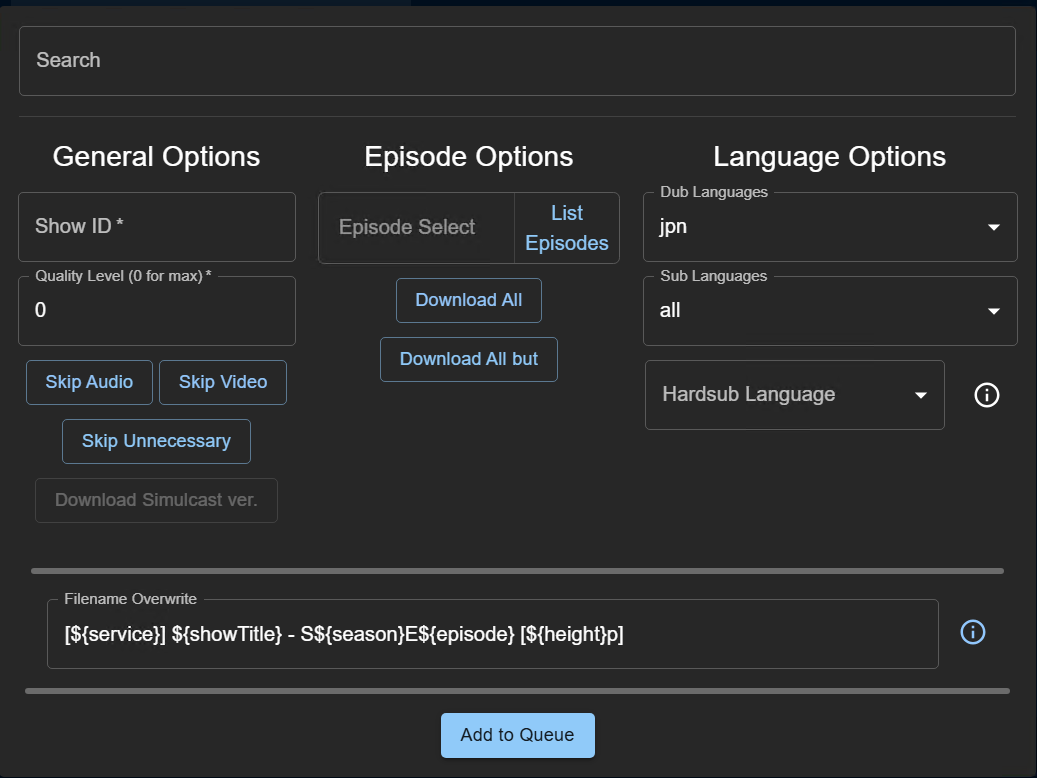Viewport: 1037px width, 778px height.
Task: Click the List Episodes button
Action: (x=566, y=228)
